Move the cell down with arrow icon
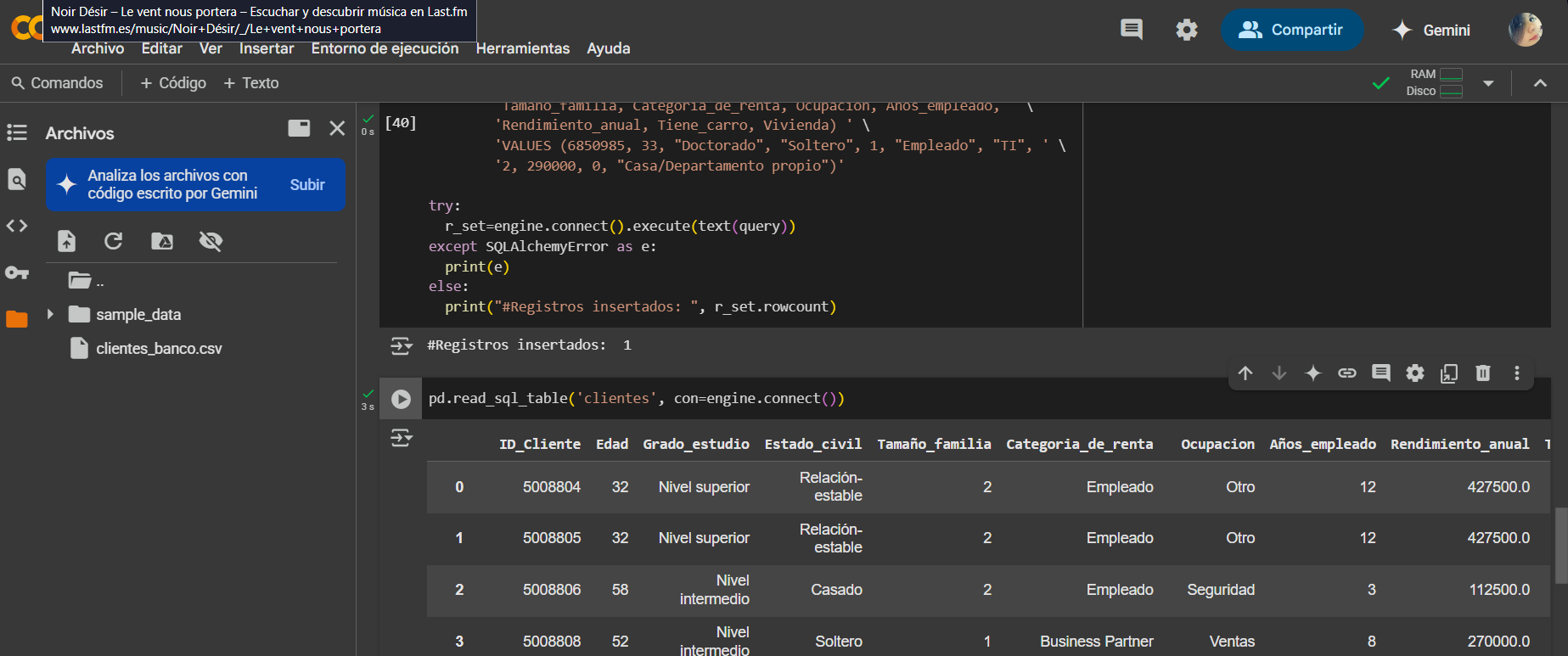Viewport: 1568px width, 656px height. (x=1279, y=373)
